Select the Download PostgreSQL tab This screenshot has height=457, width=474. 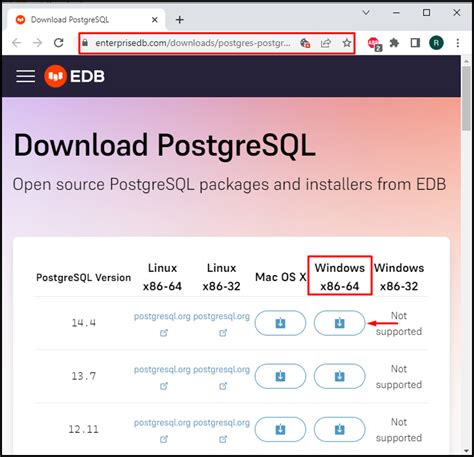pos(86,20)
